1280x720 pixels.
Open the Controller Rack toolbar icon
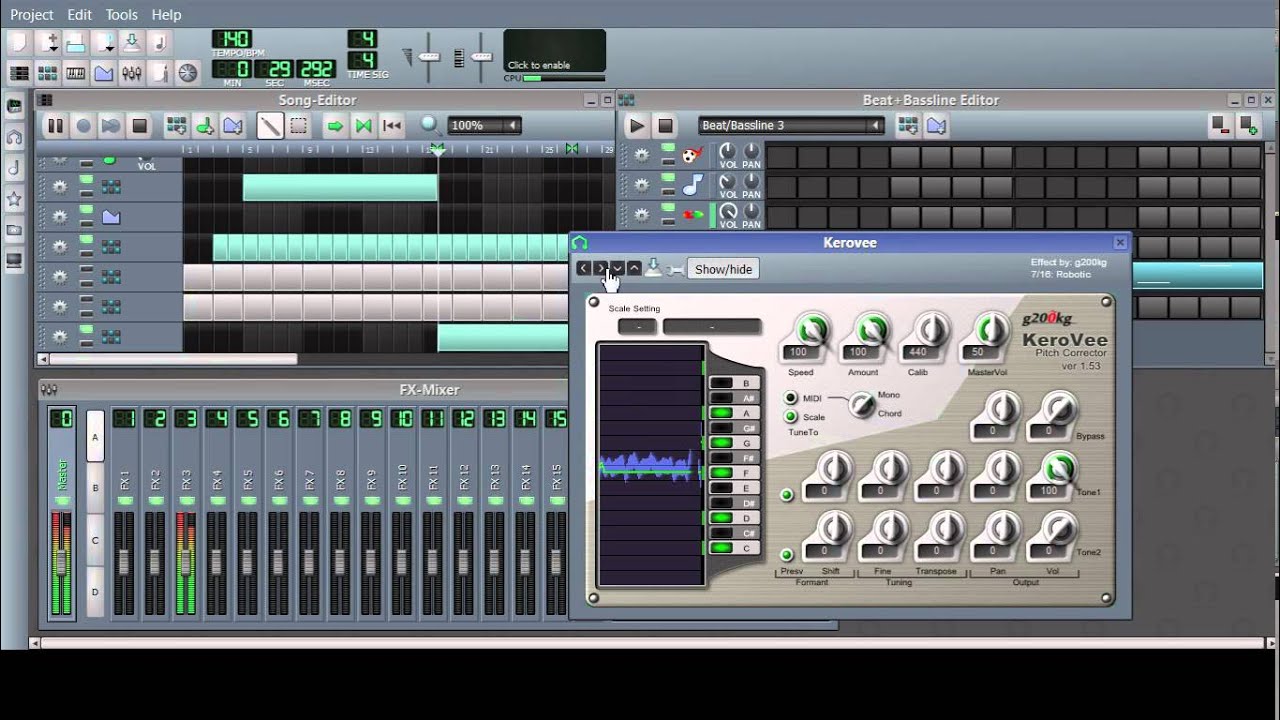coord(187,73)
